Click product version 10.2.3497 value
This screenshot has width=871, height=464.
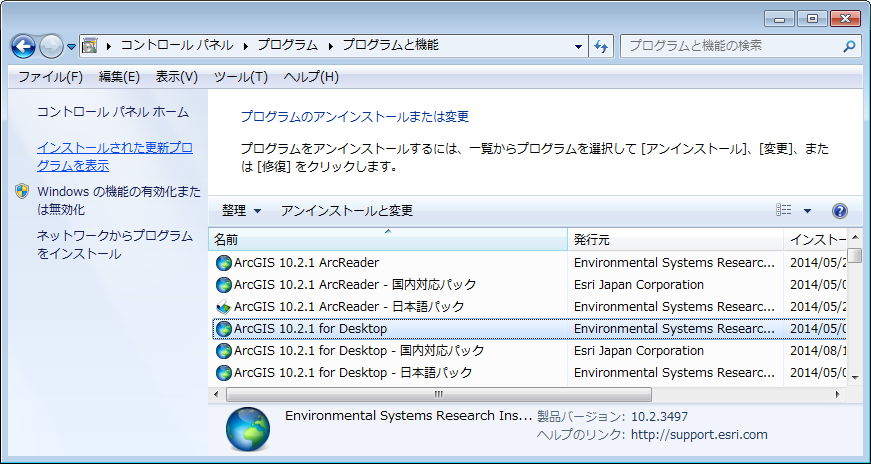pyautogui.click(x=659, y=416)
